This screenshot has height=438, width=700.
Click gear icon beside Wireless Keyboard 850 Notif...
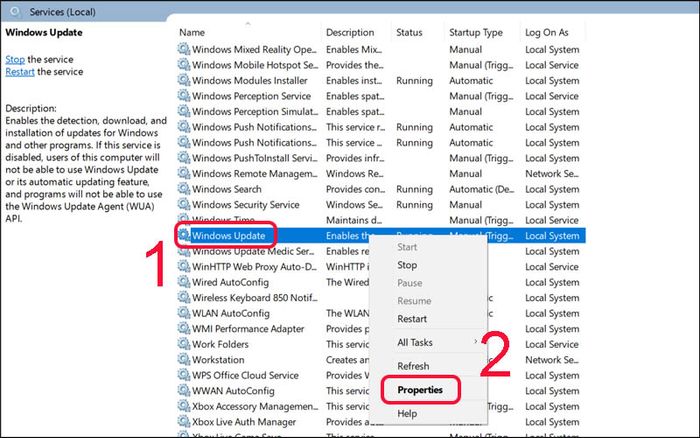(183, 297)
